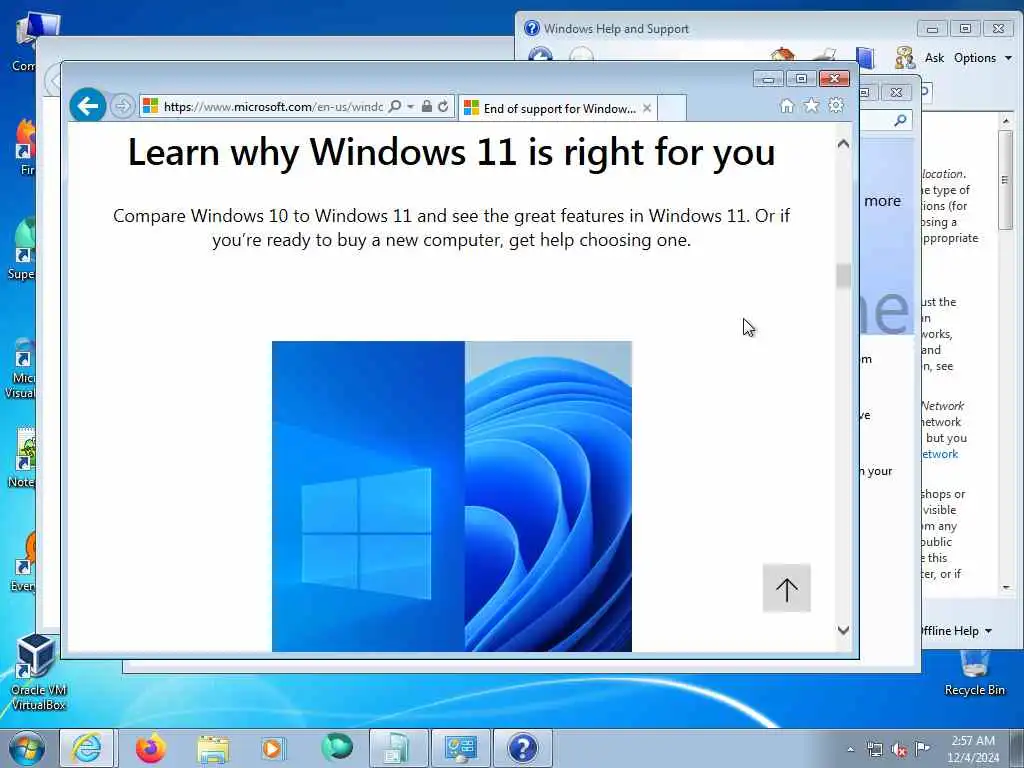Open Internet Explorer tools gear menu

click(x=836, y=105)
